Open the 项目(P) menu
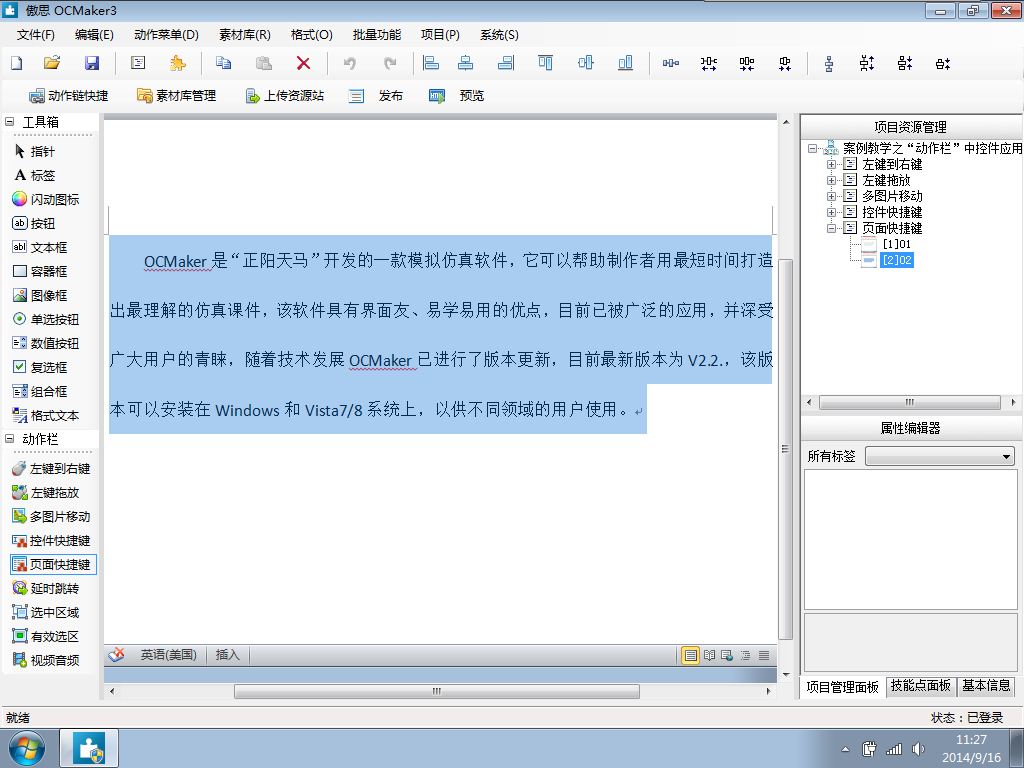The width and height of the screenshot is (1024, 768). click(440, 35)
